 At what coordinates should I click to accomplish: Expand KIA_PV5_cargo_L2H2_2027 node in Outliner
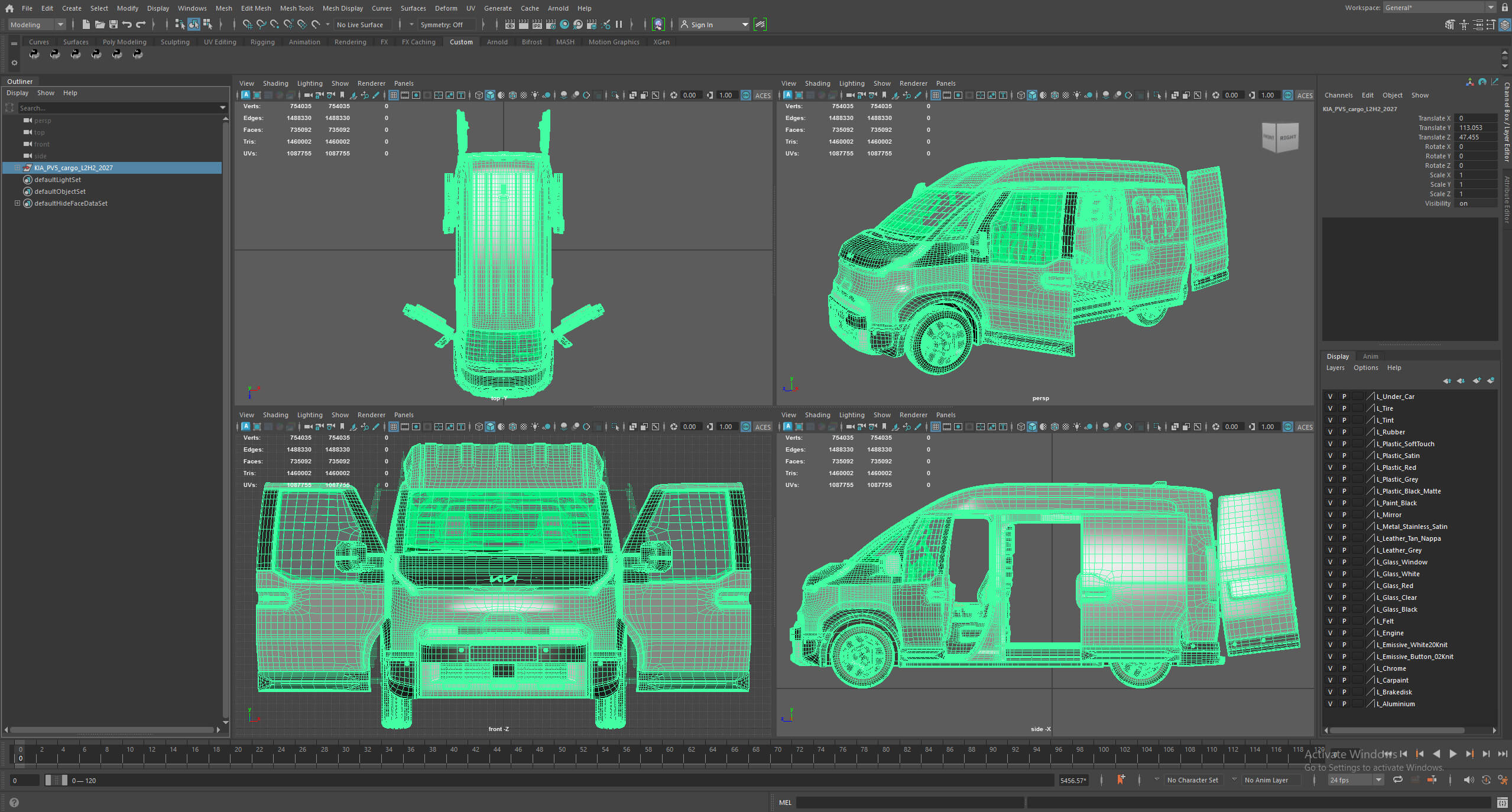tap(17, 168)
